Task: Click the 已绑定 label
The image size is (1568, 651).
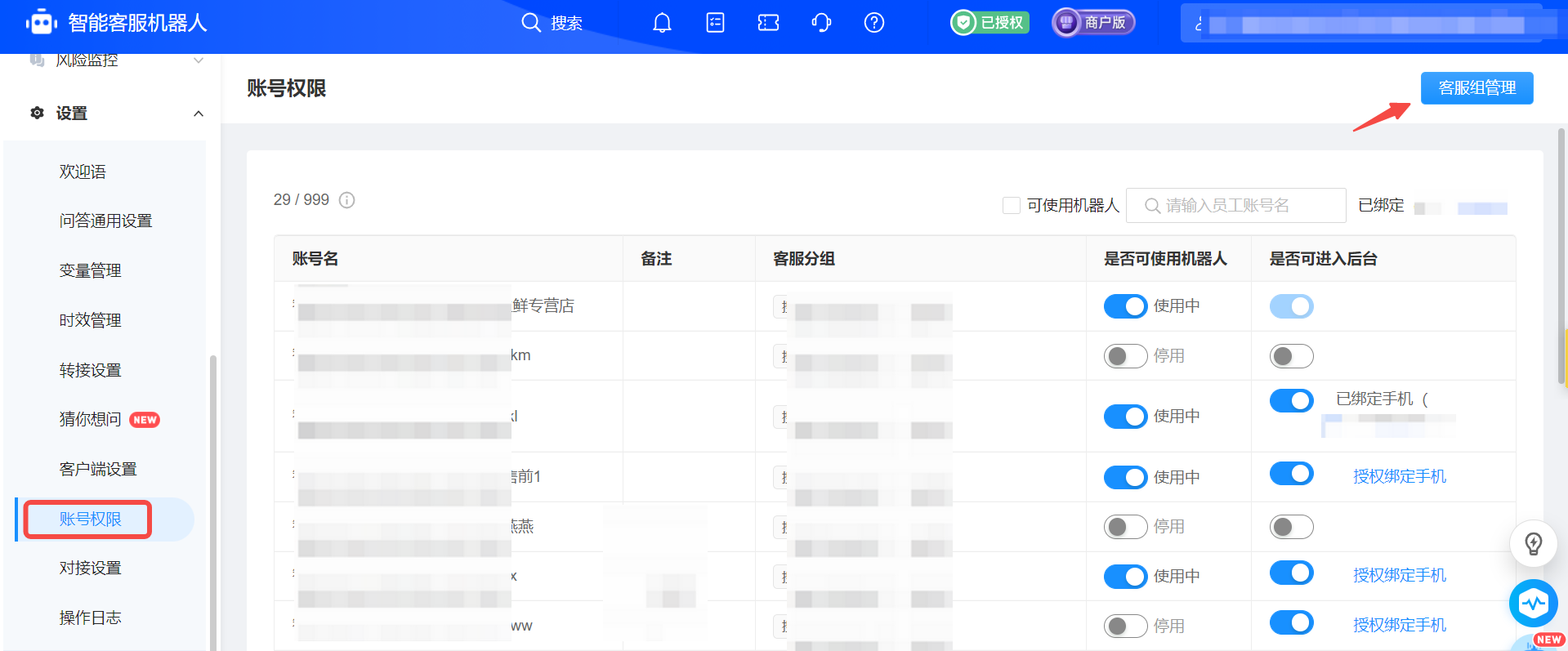Action: (1381, 205)
